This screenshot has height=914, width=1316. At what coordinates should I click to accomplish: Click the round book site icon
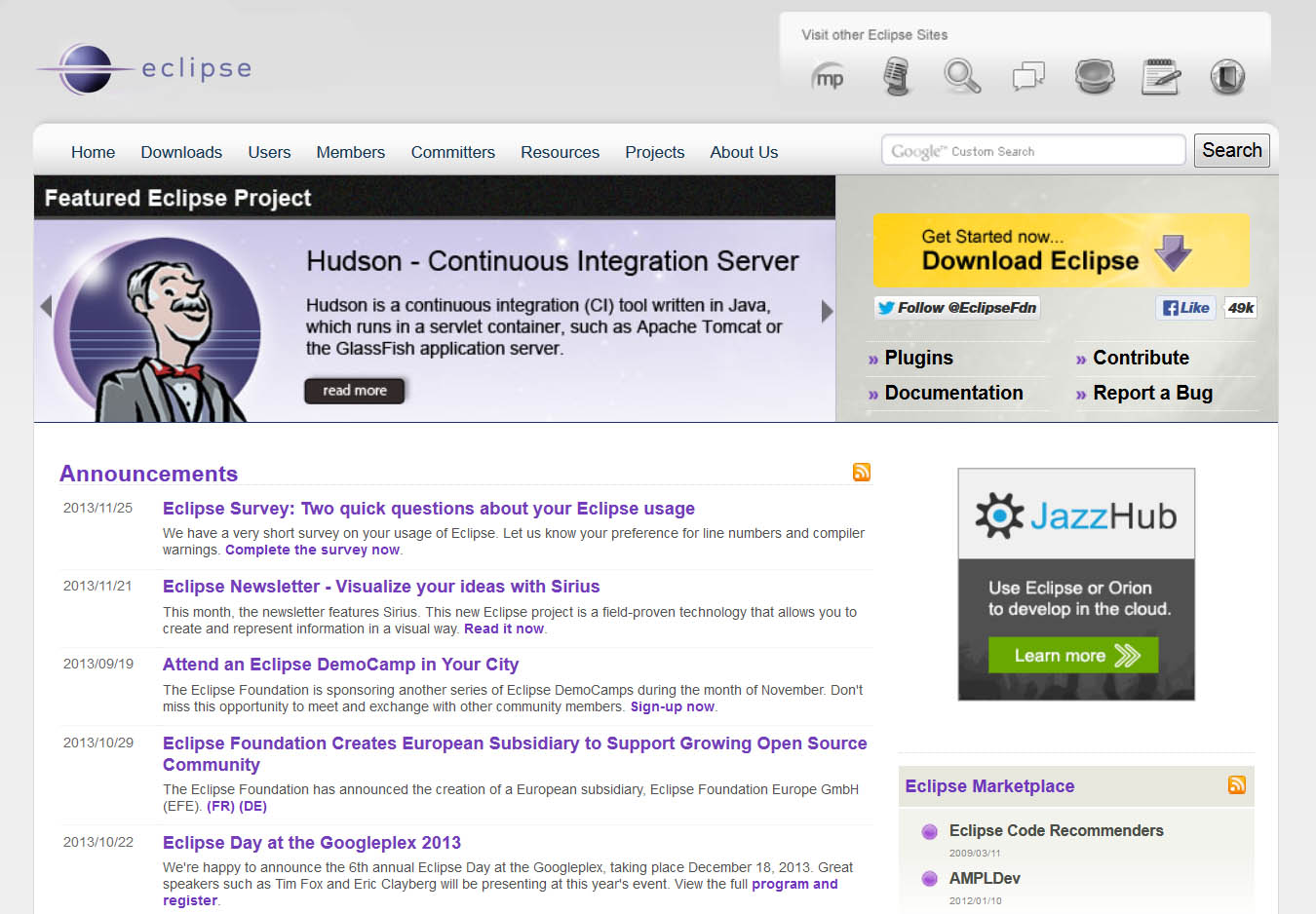1227,76
